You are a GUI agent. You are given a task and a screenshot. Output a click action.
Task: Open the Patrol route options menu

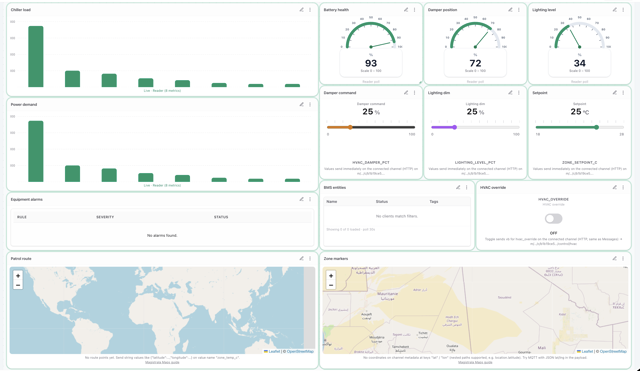point(310,258)
